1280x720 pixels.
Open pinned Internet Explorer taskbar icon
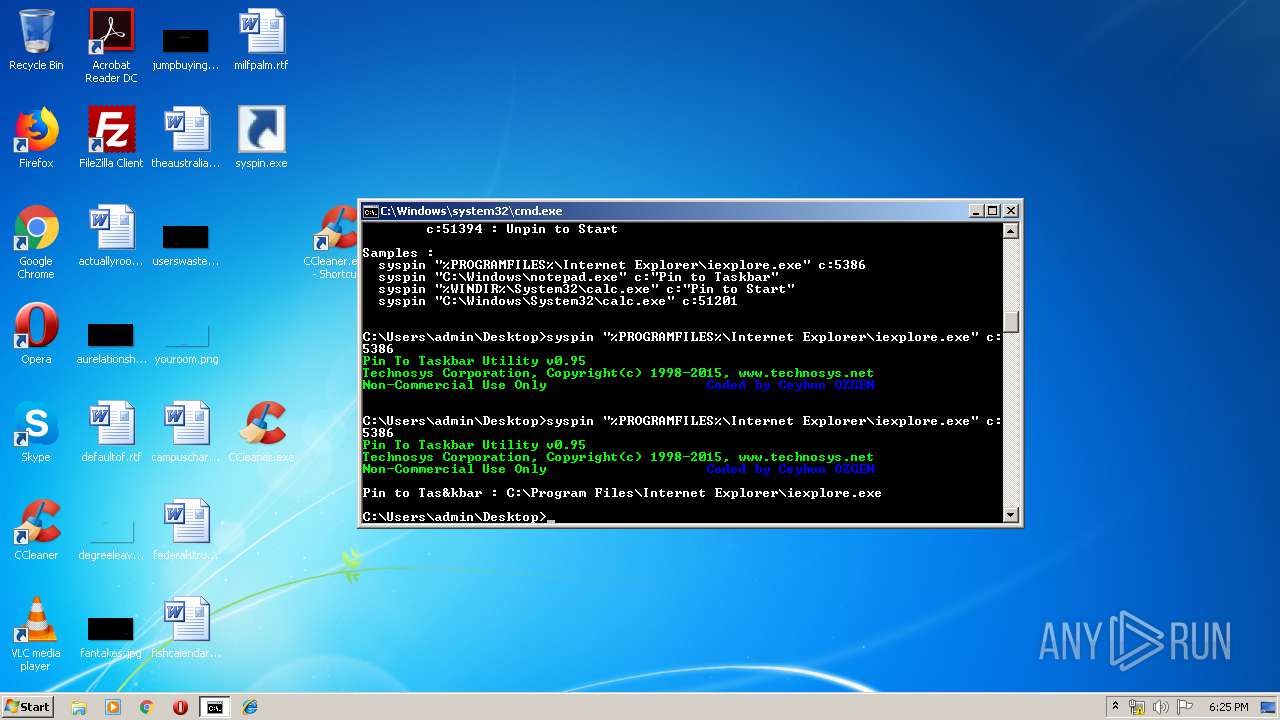click(x=250, y=707)
